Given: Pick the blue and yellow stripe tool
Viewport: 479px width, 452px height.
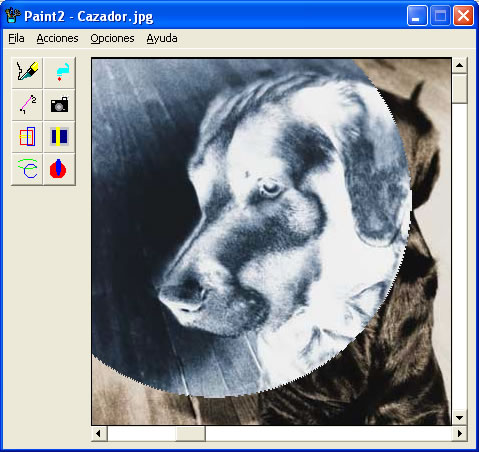Looking at the screenshot, I should point(59,137).
